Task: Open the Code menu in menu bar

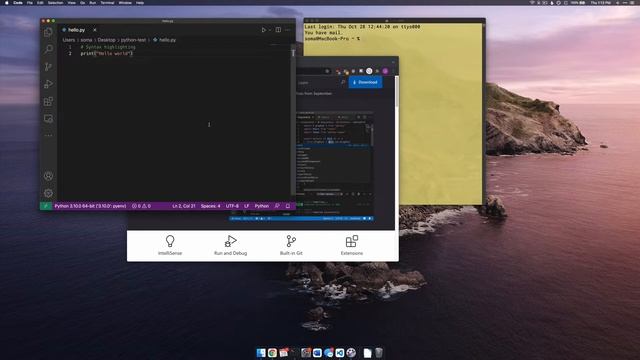Action: pos(18,2)
